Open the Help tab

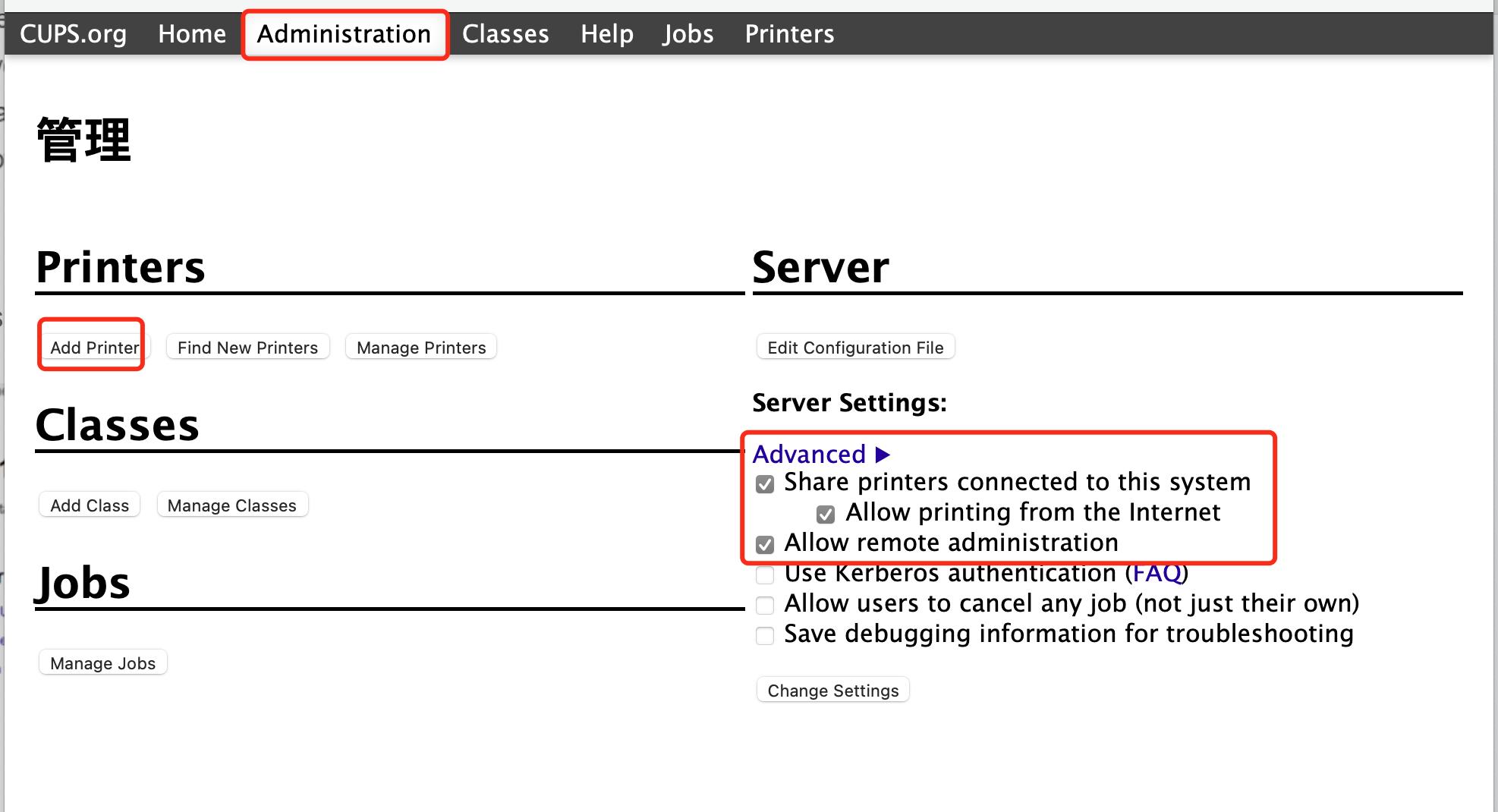pyautogui.click(x=607, y=34)
